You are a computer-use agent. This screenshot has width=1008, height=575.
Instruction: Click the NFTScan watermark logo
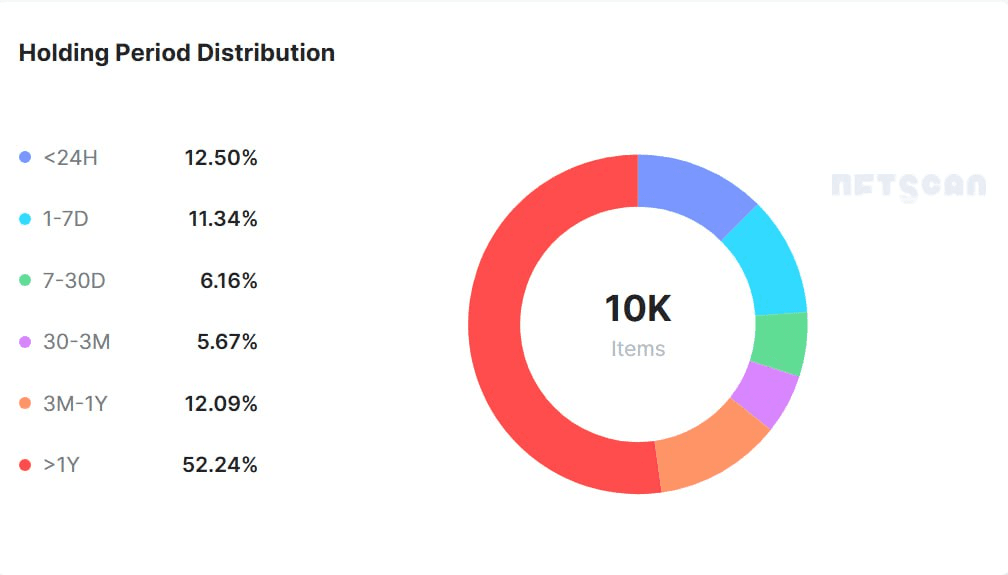[908, 186]
